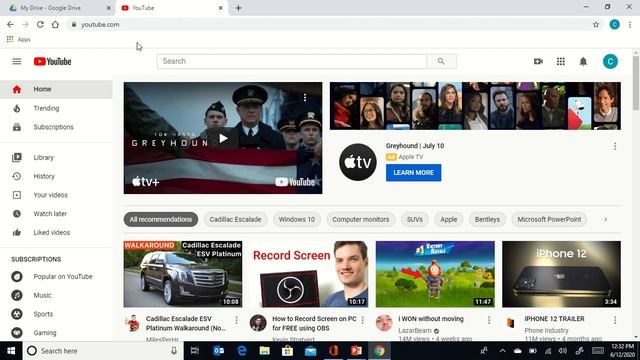Select the Bentleys chip
Viewport: 640px width, 360px height.
tap(487, 219)
